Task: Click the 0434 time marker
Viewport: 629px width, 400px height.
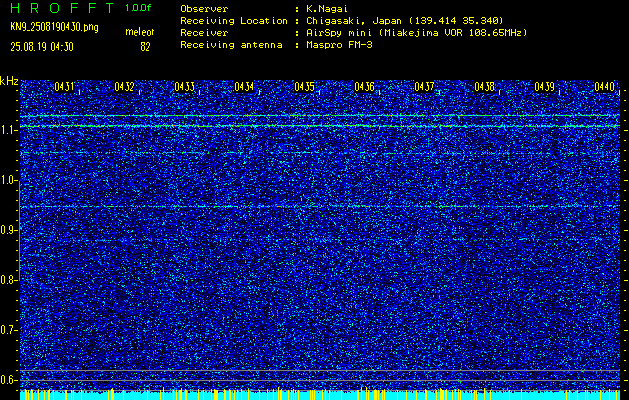Action: [244, 87]
